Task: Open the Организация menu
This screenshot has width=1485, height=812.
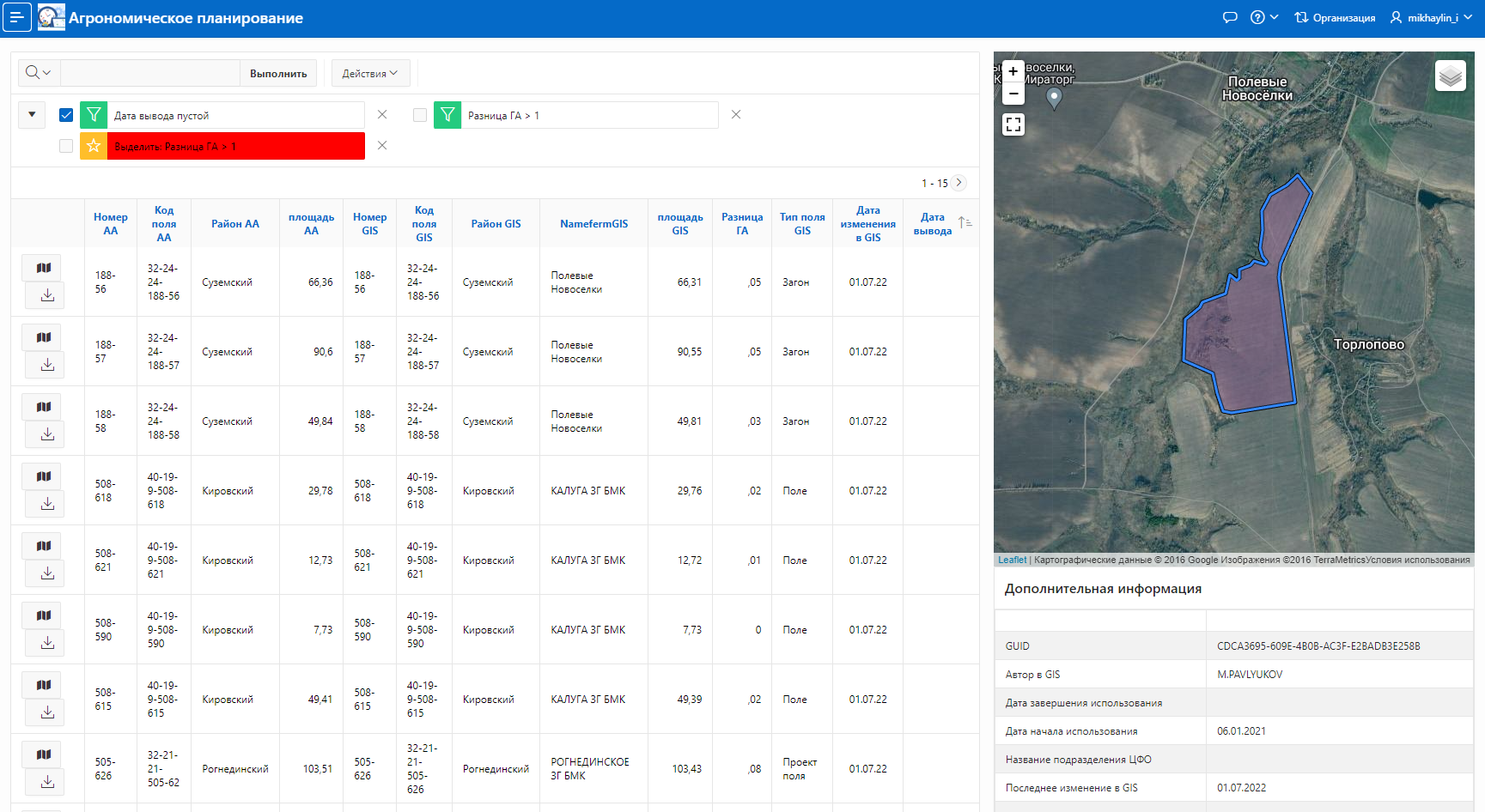Action: pyautogui.click(x=1335, y=17)
